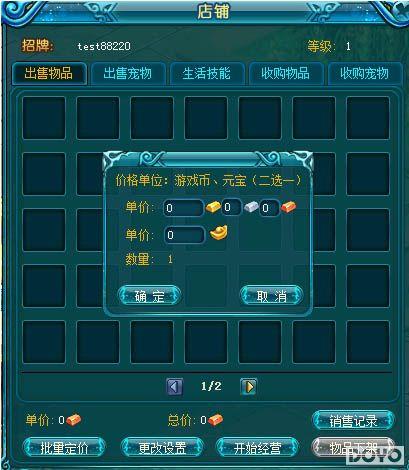The width and height of the screenshot is (409, 470).
Task: Click the 开始经营 button
Action: pyautogui.click(x=257, y=448)
